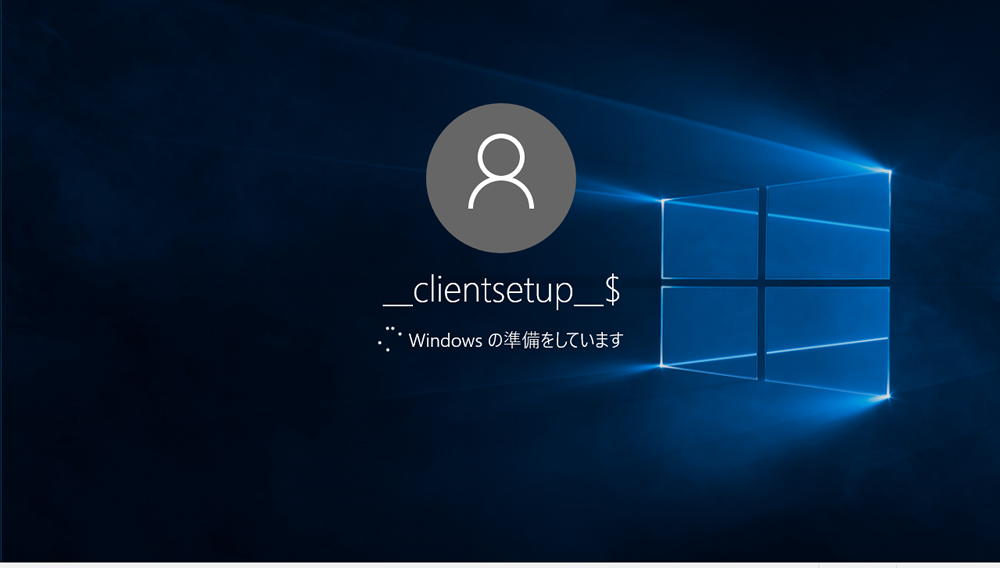Click the 'Windows の準備をしています' status text
The image size is (1000, 568).
pyautogui.click(x=515, y=340)
